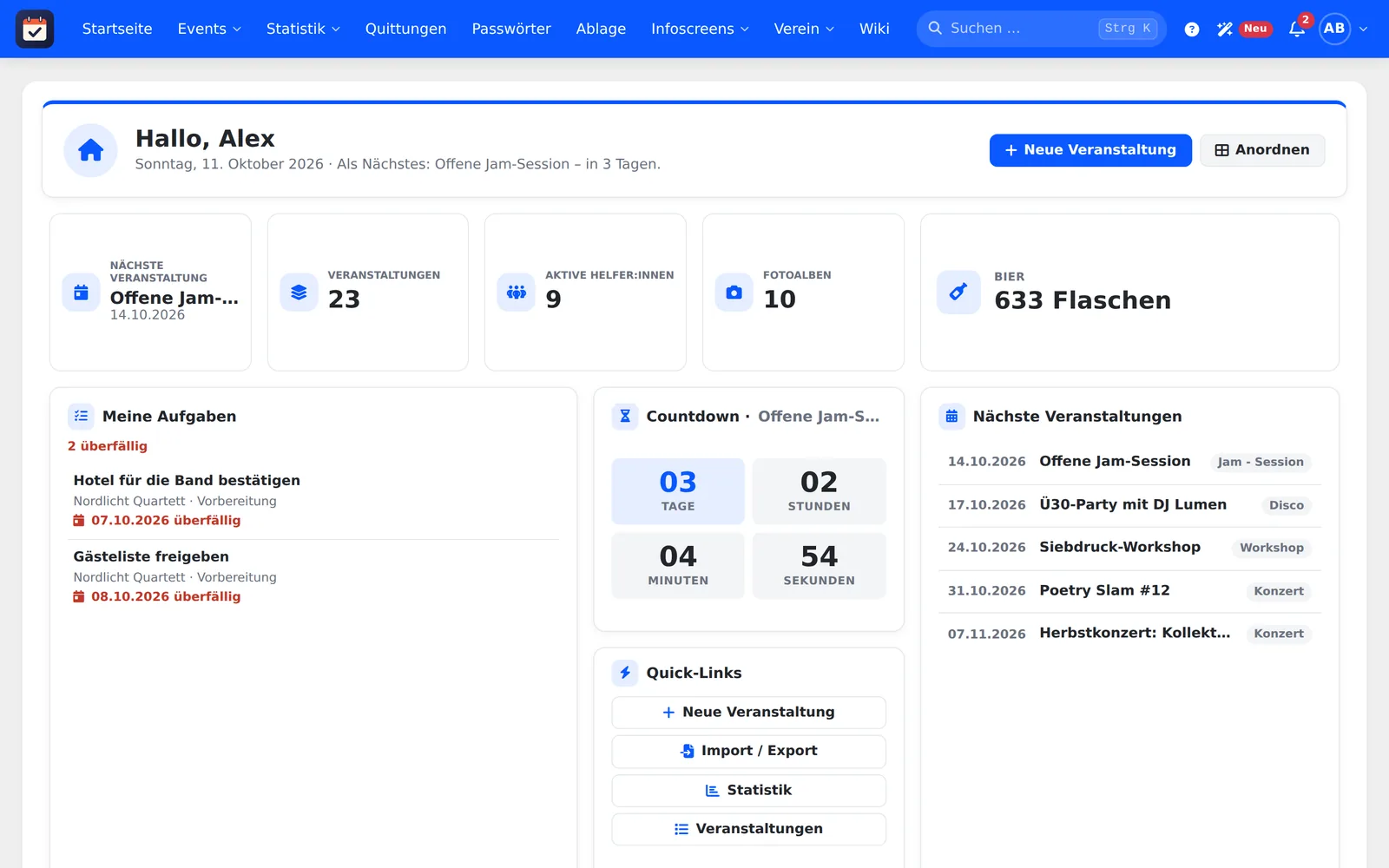Image resolution: width=1389 pixels, height=868 pixels.
Task: Expand the Verein dropdown menu
Action: [804, 29]
